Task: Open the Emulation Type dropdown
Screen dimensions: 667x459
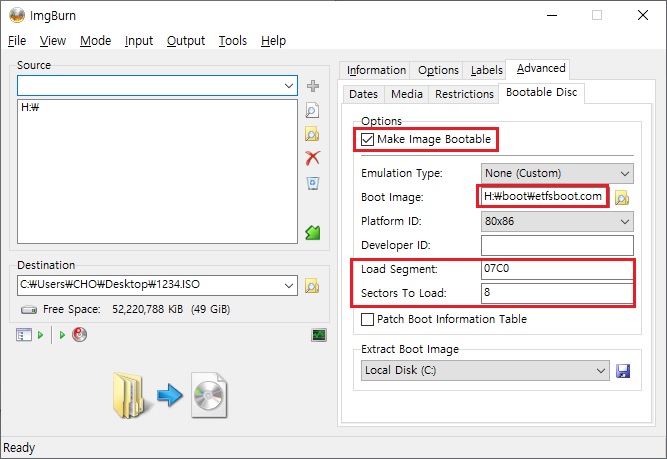Action: point(557,174)
